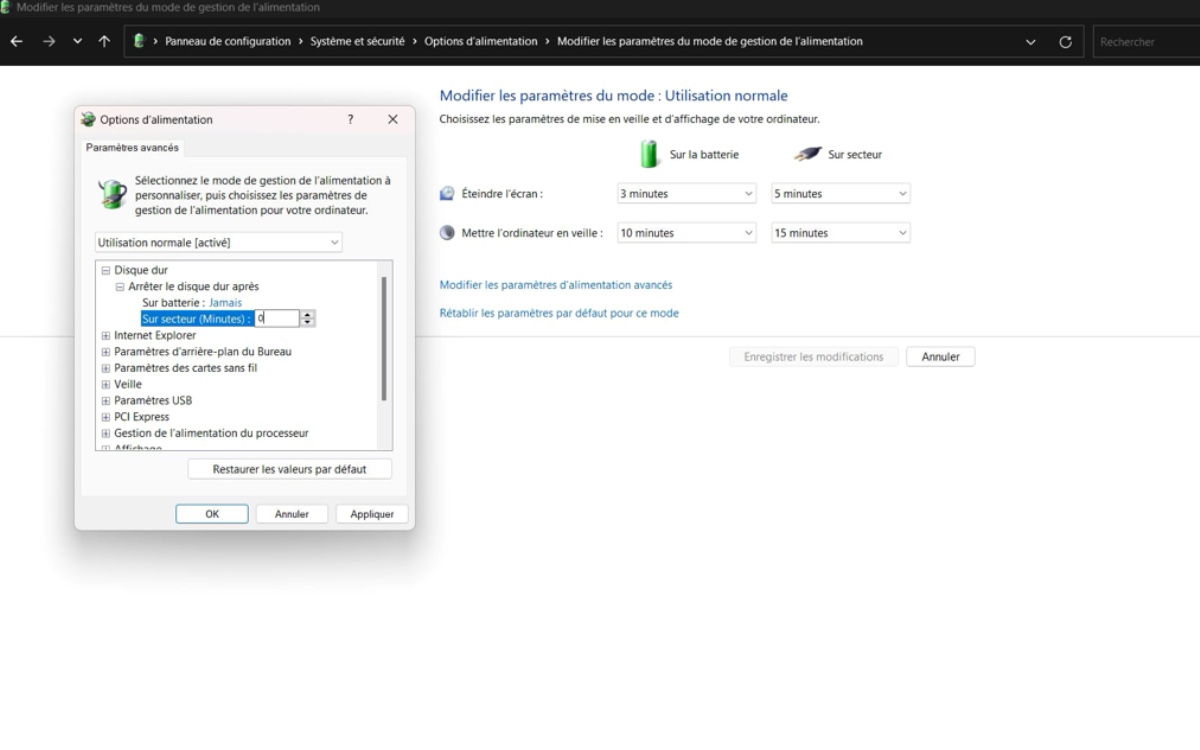Open recent locations chevron

pyautogui.click(x=77, y=41)
